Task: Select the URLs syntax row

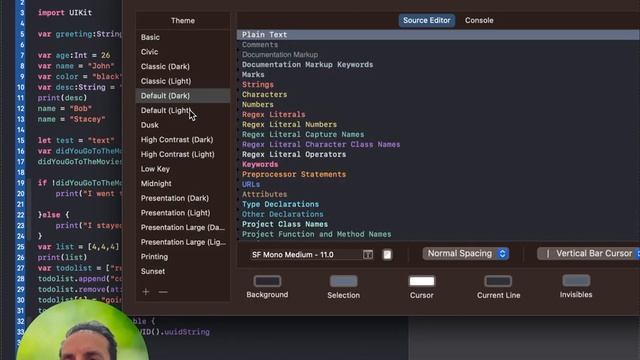Action: pyautogui.click(x=438, y=184)
